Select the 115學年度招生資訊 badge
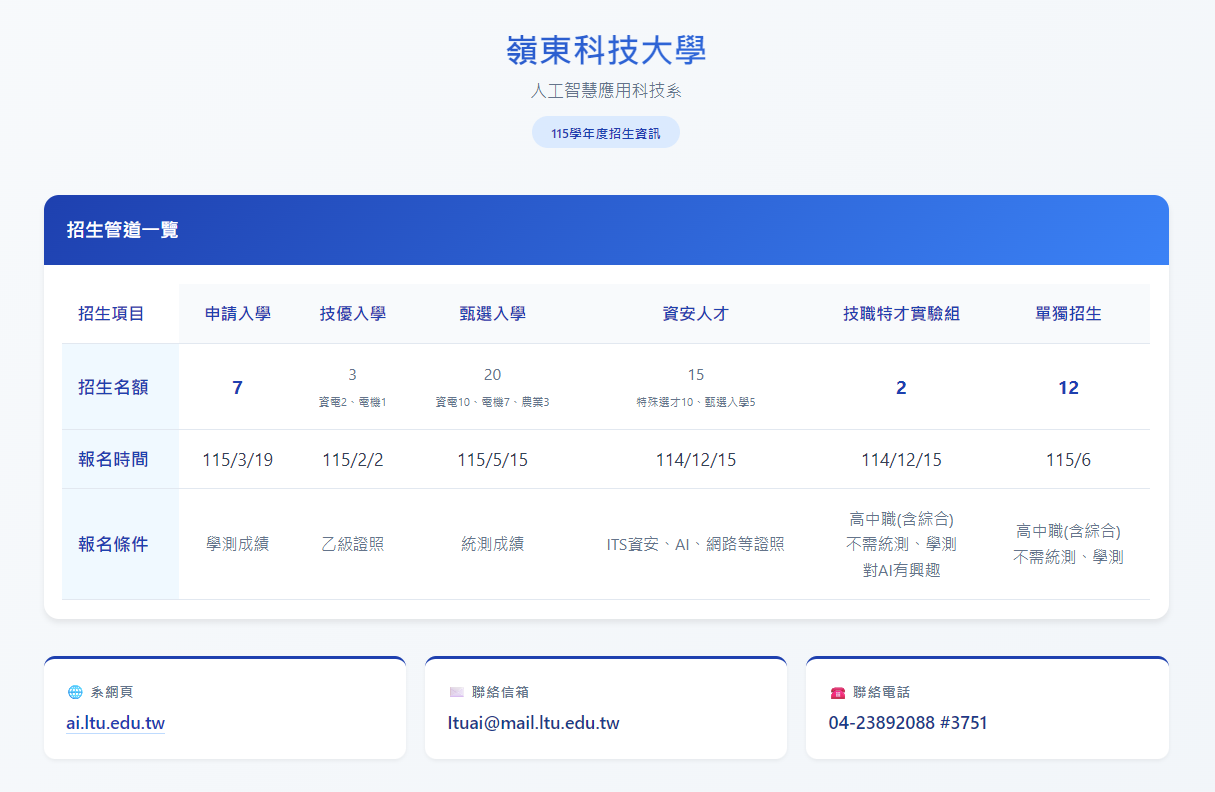Screen dimensions: 1215x792 coord(605,131)
